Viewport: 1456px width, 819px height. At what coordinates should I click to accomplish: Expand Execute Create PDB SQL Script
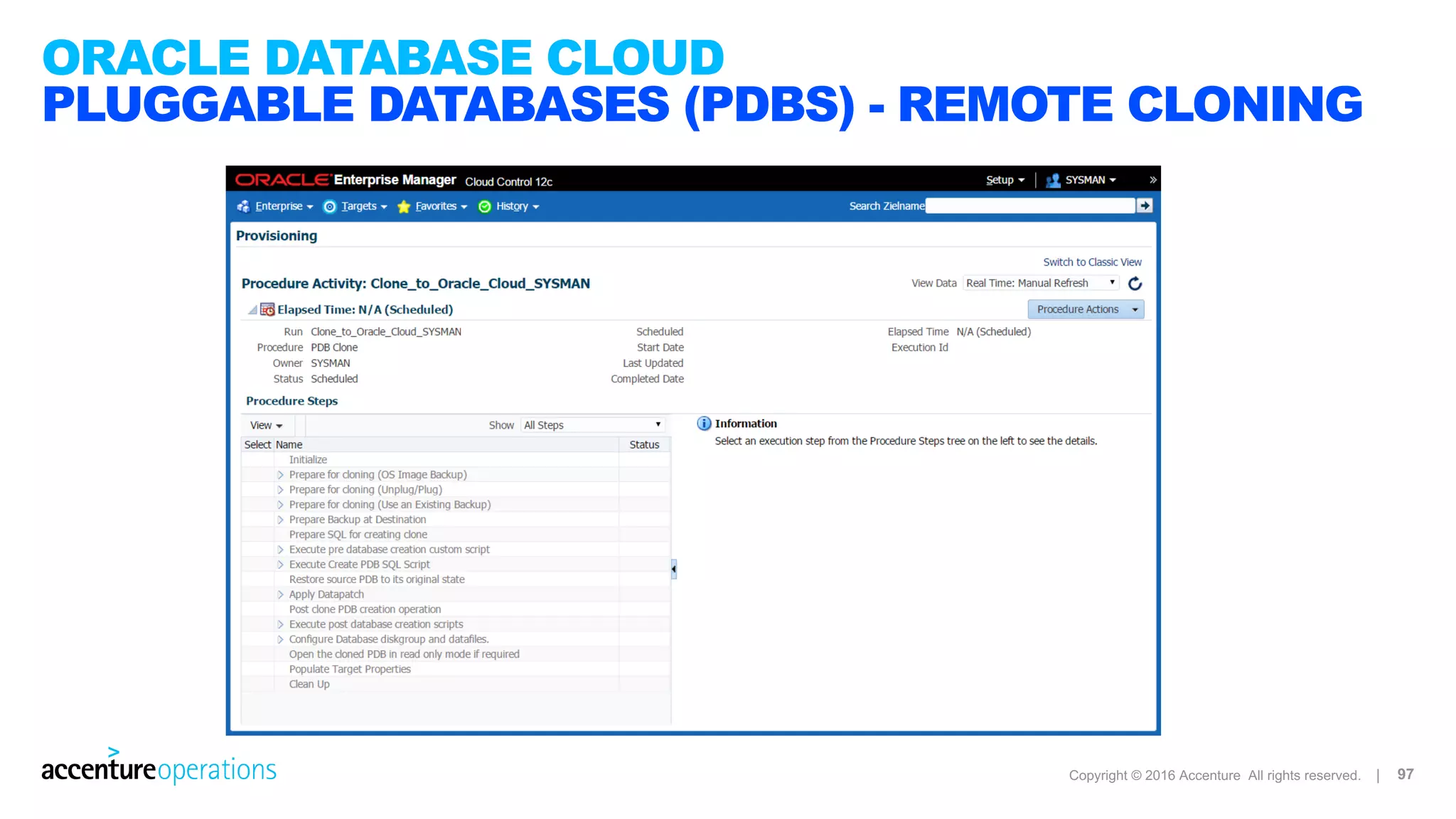click(280, 564)
